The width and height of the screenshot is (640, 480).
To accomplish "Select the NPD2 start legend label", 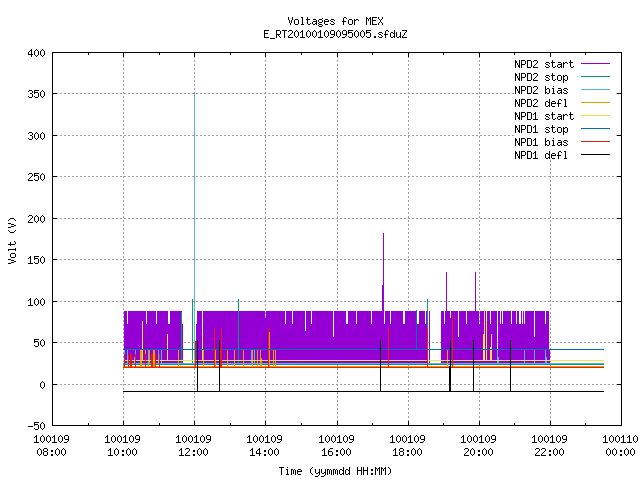I will (x=544, y=64).
